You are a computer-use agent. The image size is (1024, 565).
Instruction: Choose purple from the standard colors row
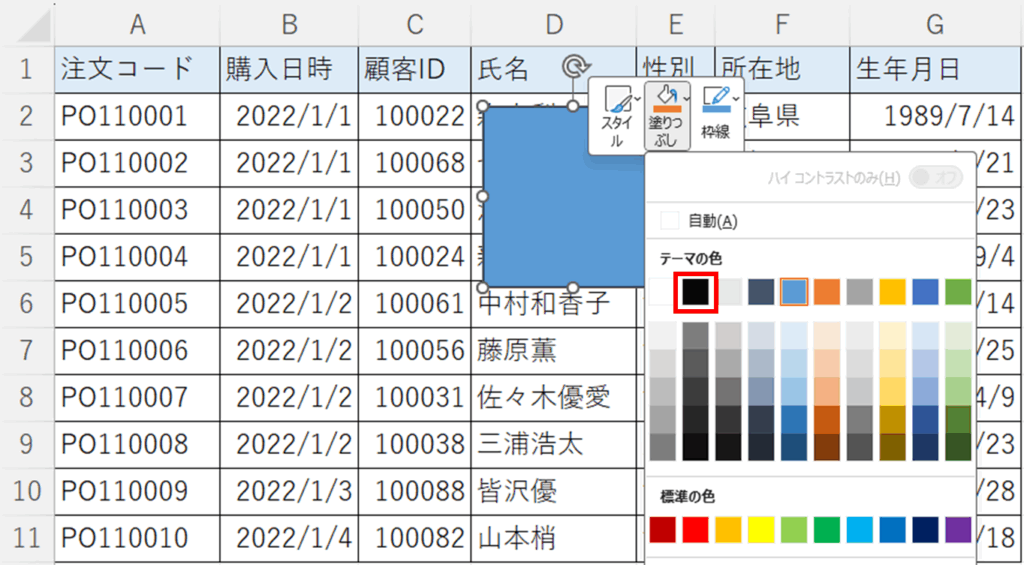coord(957,529)
